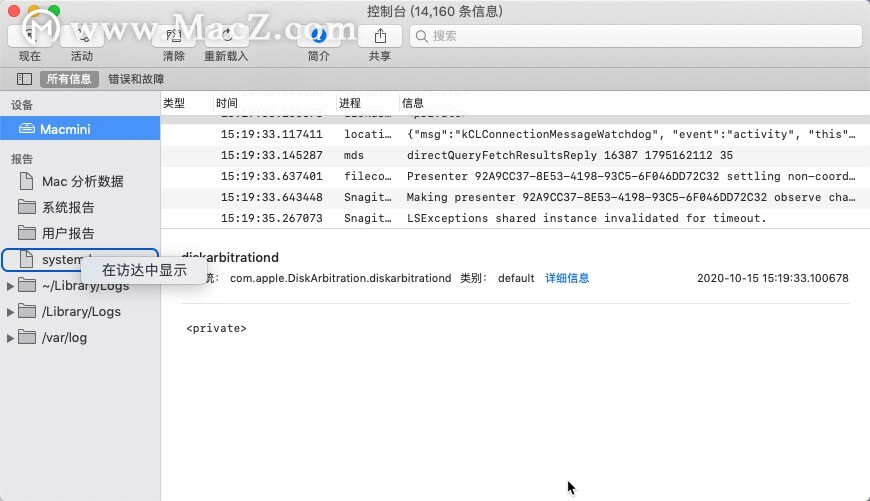
Task: Click the 2020-10-15 15:19:33.100678 timestamp
Action: pyautogui.click(x=773, y=278)
